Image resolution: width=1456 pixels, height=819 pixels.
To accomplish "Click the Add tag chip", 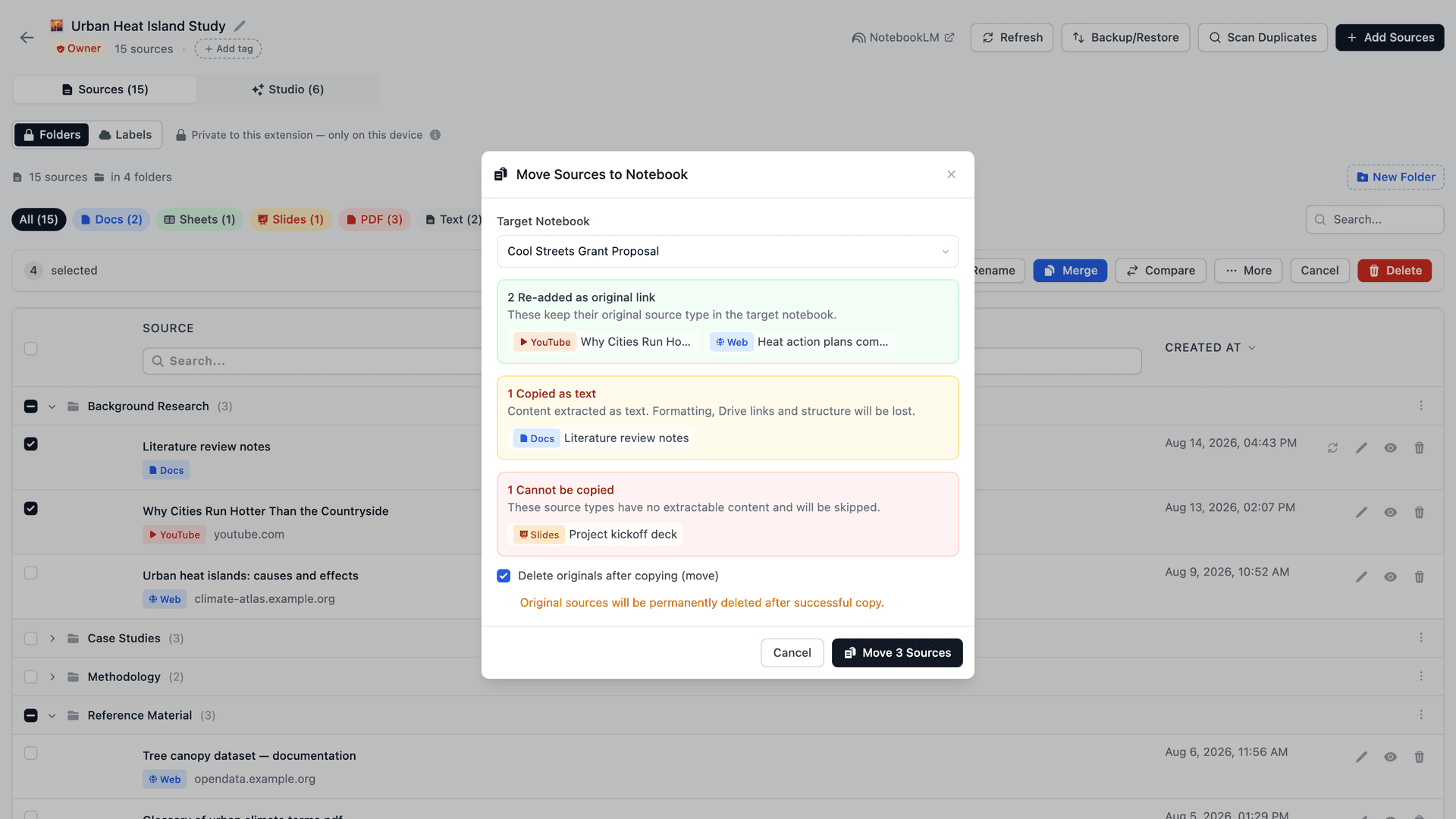I will [x=228, y=49].
